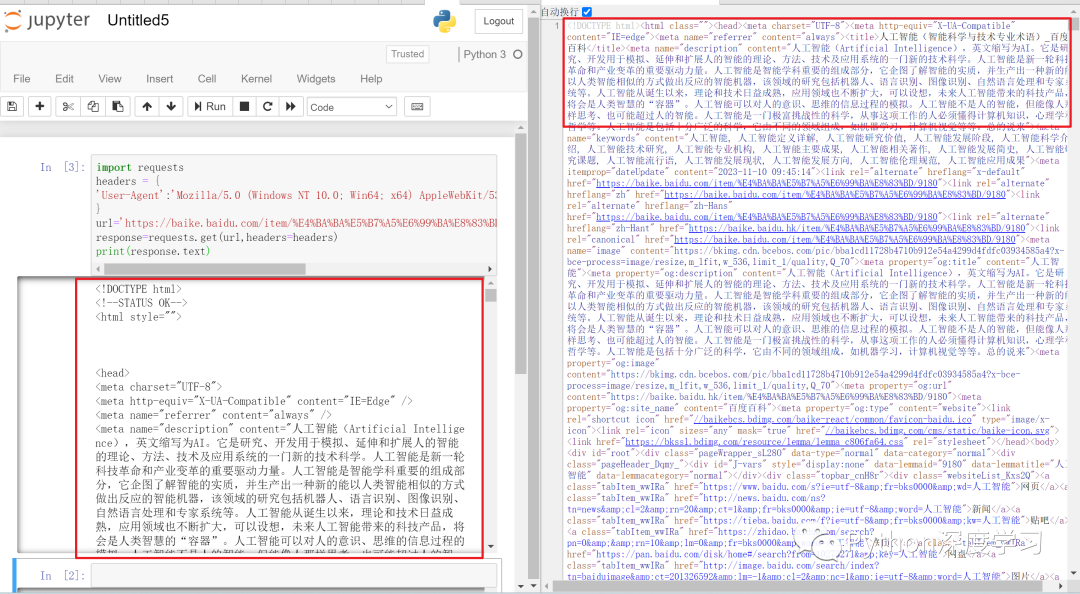Click the print(response.text) code line
This screenshot has width=1080, height=594.
(x=152, y=252)
